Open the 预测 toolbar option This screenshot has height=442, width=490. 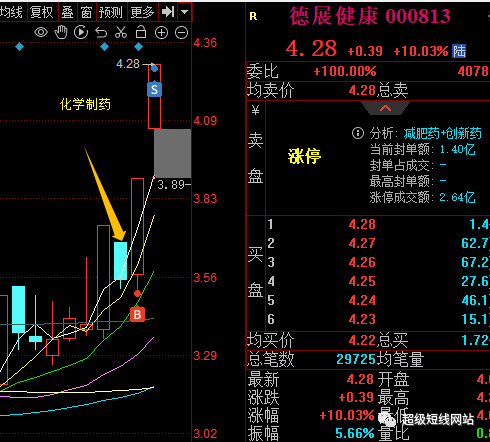111,12
